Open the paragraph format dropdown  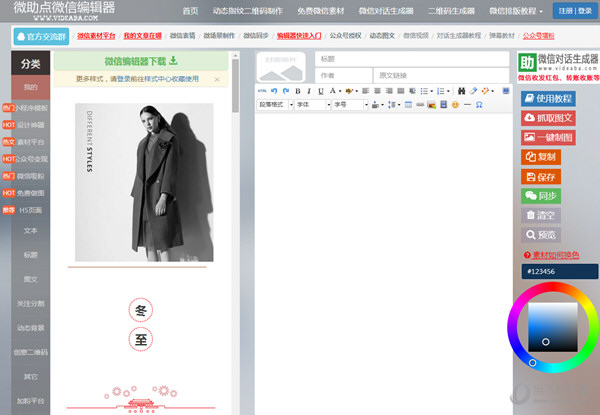276,104
